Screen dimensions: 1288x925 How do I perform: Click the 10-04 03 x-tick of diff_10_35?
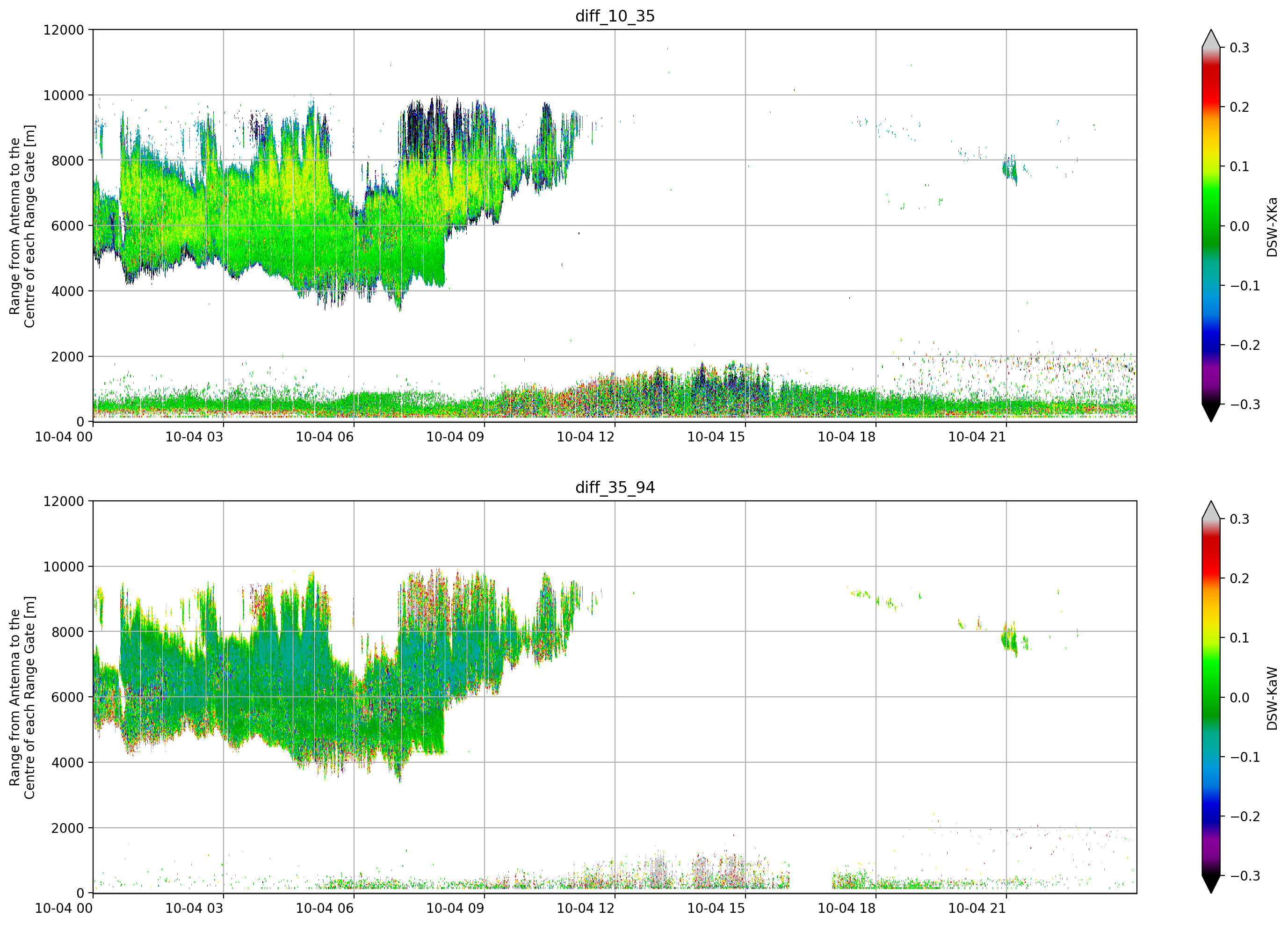click(194, 437)
